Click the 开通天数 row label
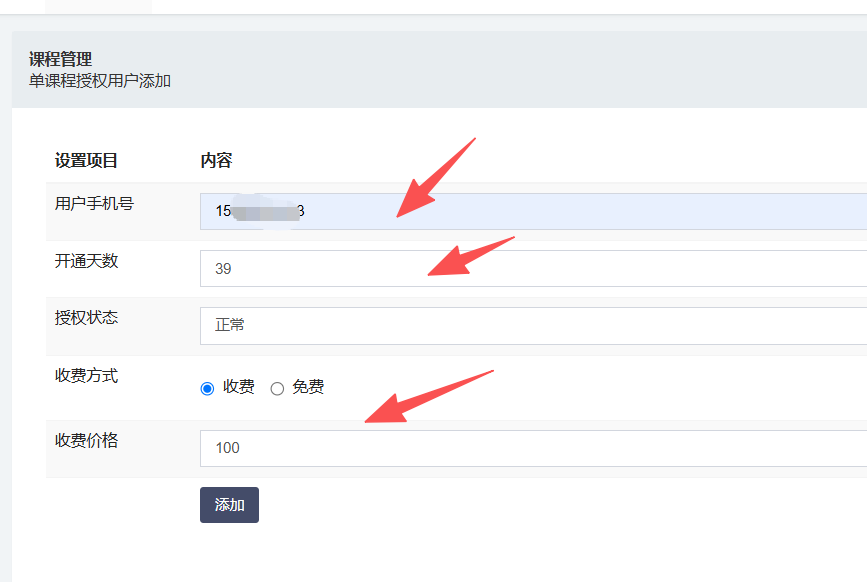Image resolution: width=867 pixels, height=582 pixels. [86, 261]
